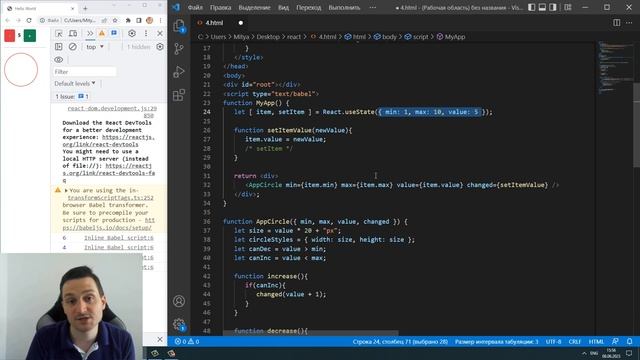Expand the Babel transformer warning message

66,191
